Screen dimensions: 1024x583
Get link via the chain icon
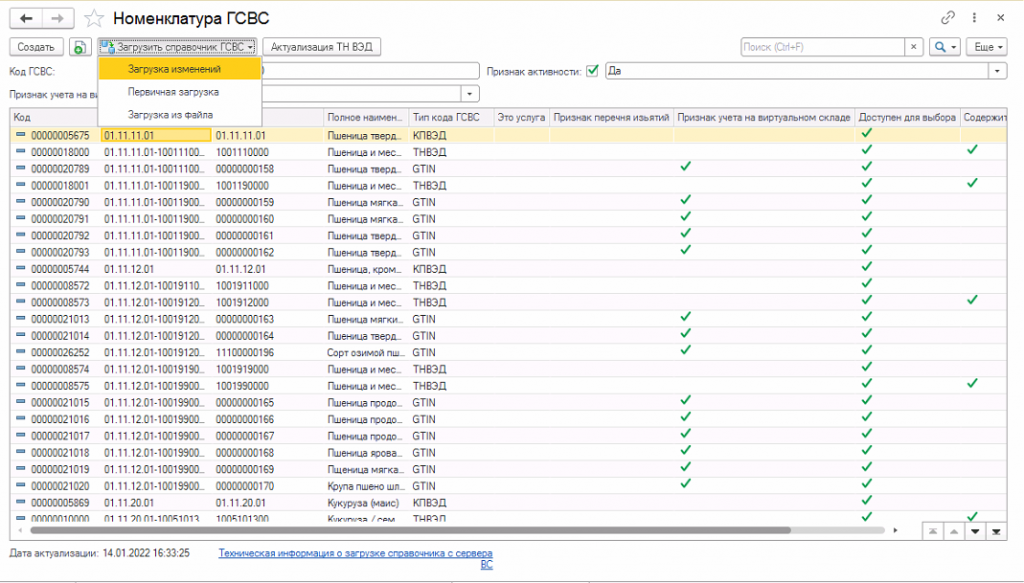[948, 18]
